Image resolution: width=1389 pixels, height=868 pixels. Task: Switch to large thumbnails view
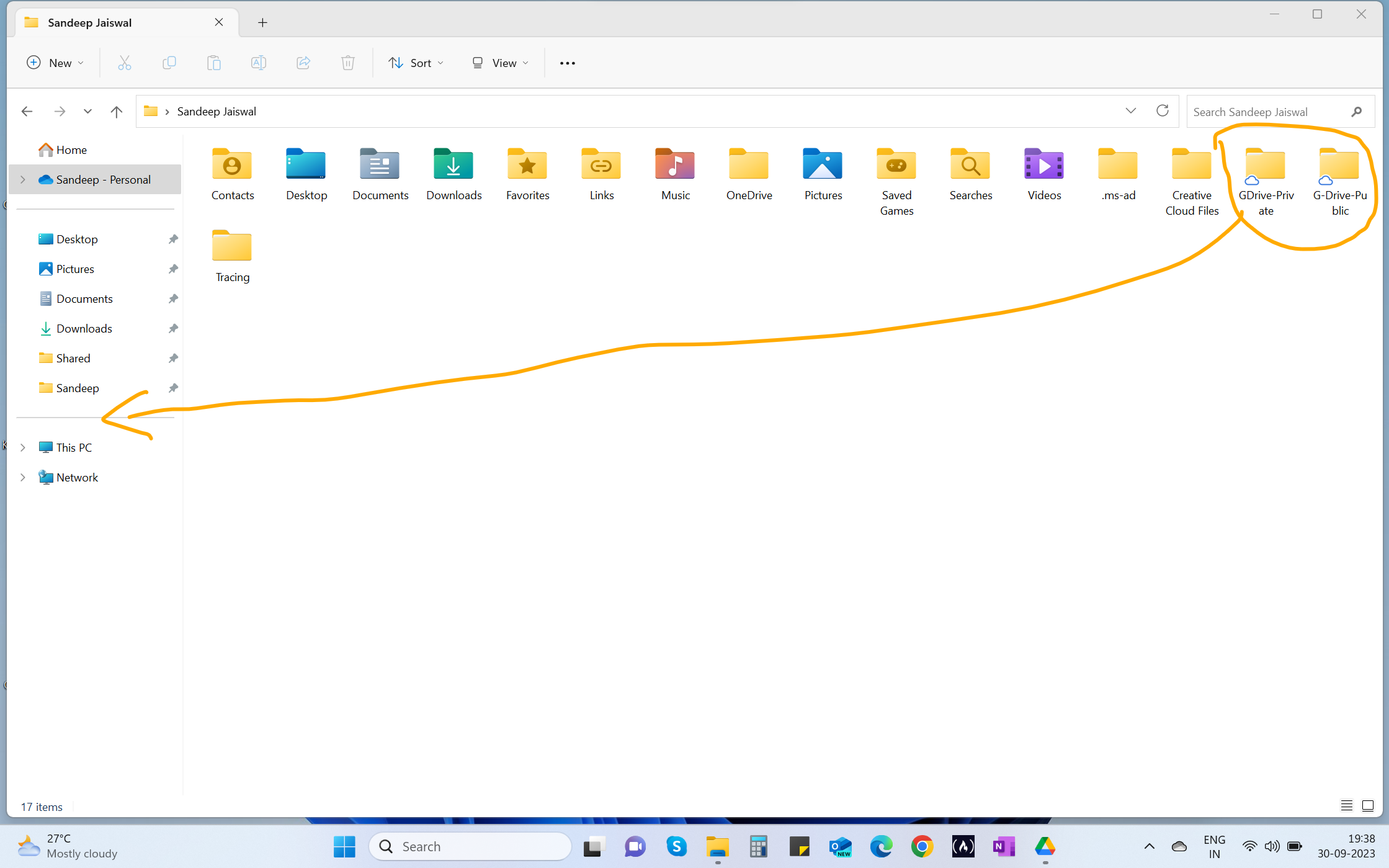(x=1368, y=805)
